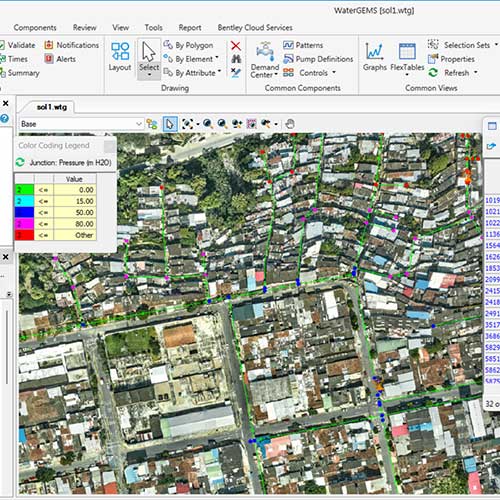500x500 pixels.
Task: Open the Properties panel
Action: (451, 59)
